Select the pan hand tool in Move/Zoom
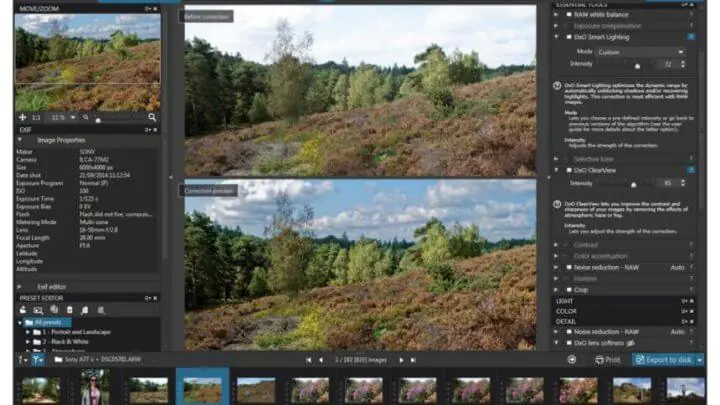Image resolution: width=720 pixels, height=405 pixels. click(22, 118)
